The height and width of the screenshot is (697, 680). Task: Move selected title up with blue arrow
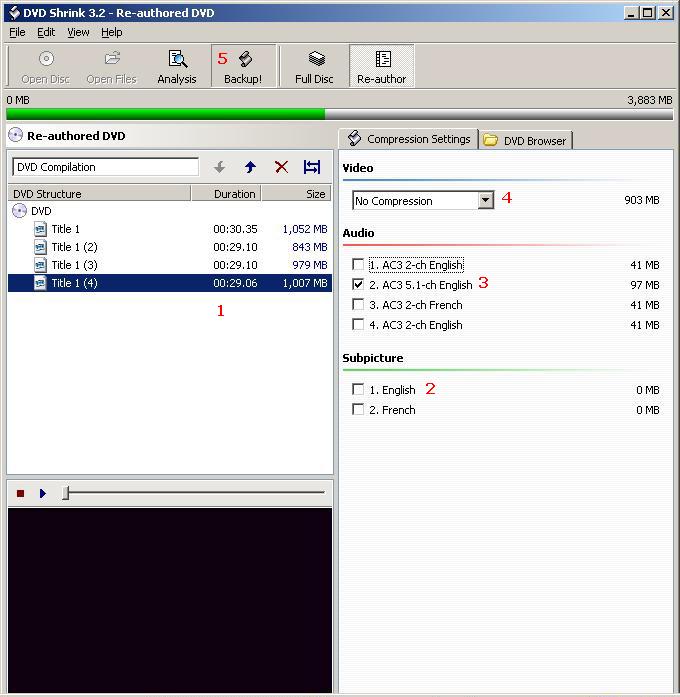(x=250, y=167)
